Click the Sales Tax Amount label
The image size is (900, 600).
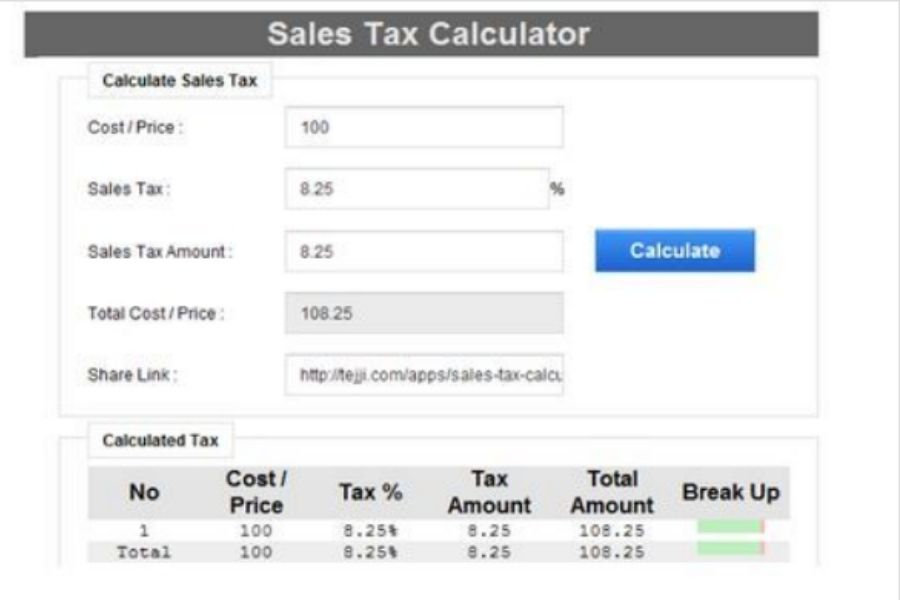click(160, 251)
